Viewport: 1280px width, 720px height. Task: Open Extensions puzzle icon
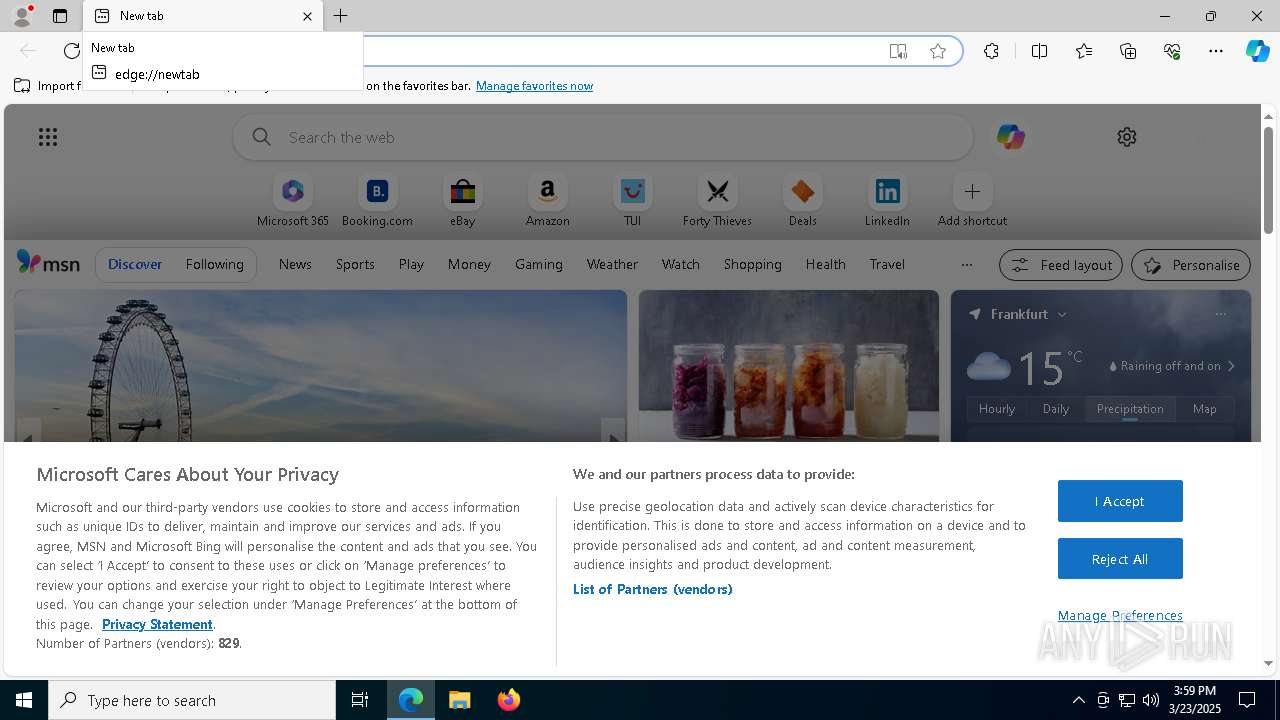pyautogui.click(x=991, y=51)
